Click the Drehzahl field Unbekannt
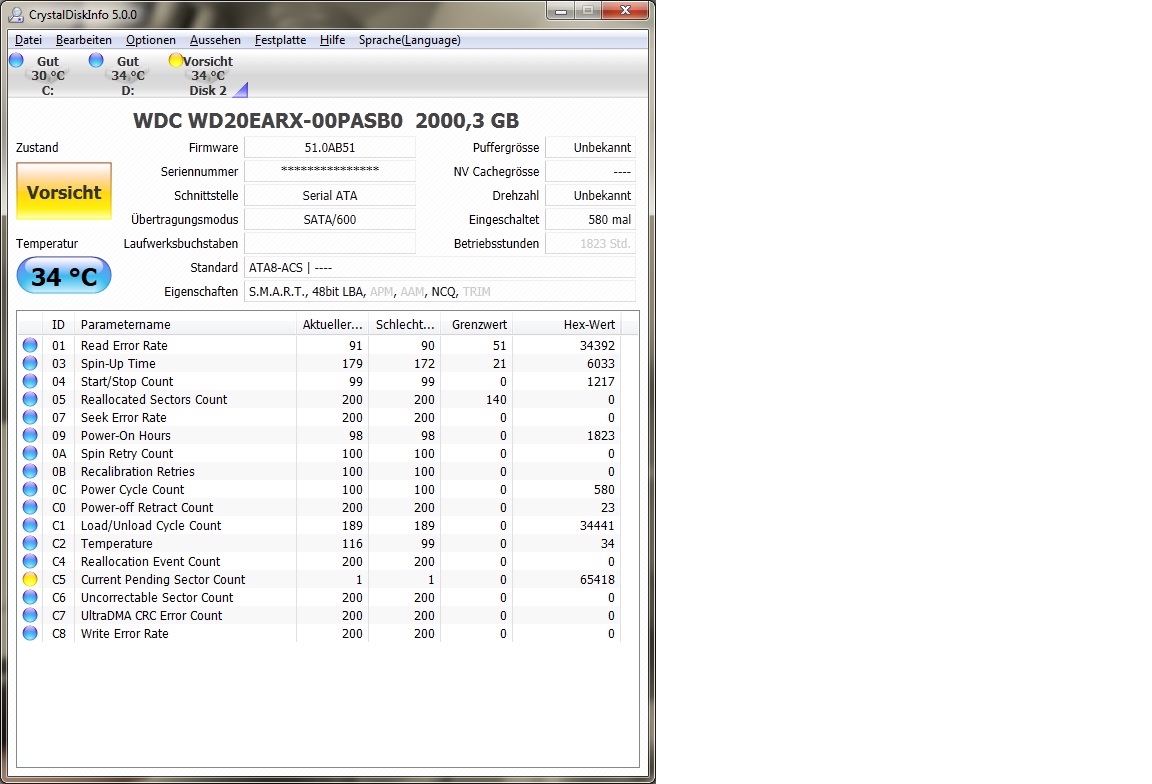The height and width of the screenshot is (784, 1152). coord(591,195)
